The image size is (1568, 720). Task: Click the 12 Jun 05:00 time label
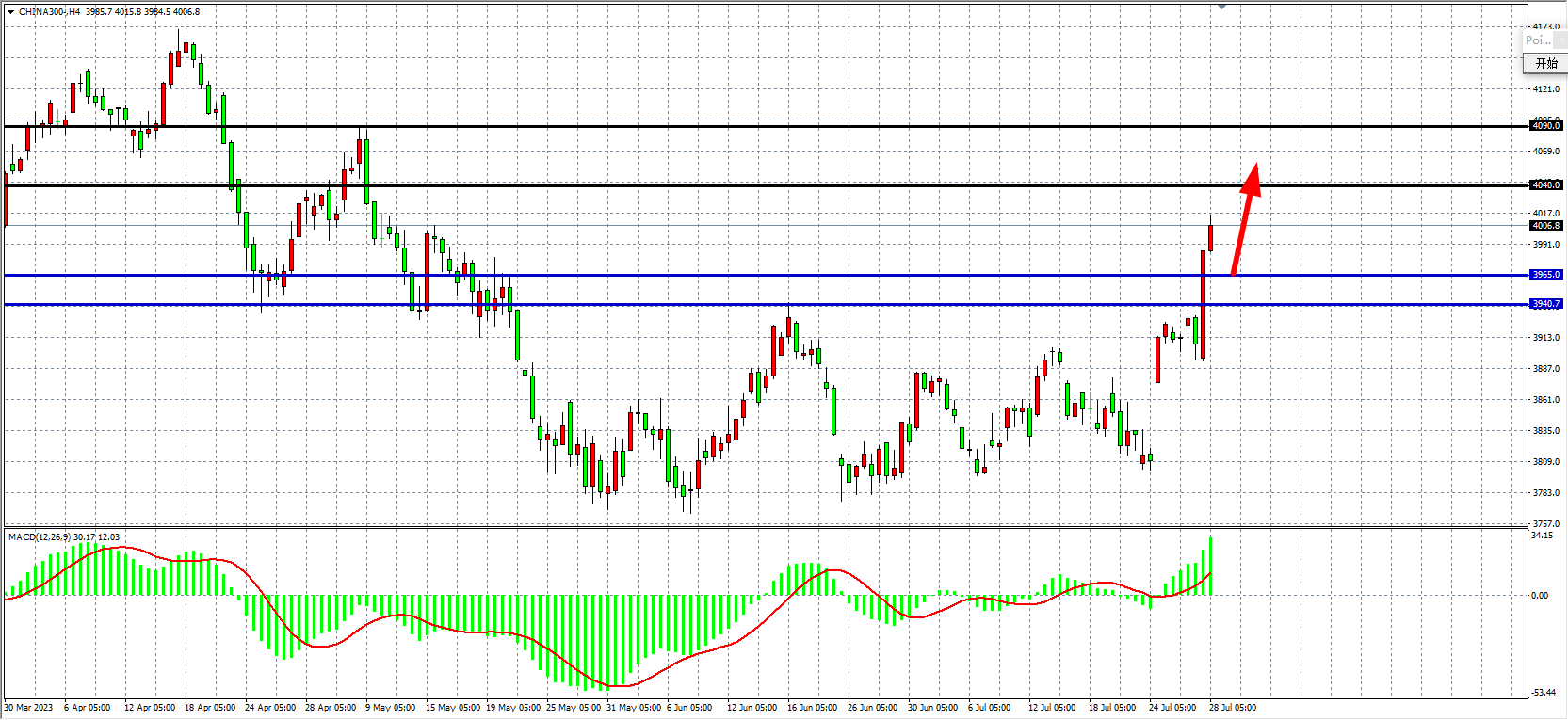pos(752,708)
